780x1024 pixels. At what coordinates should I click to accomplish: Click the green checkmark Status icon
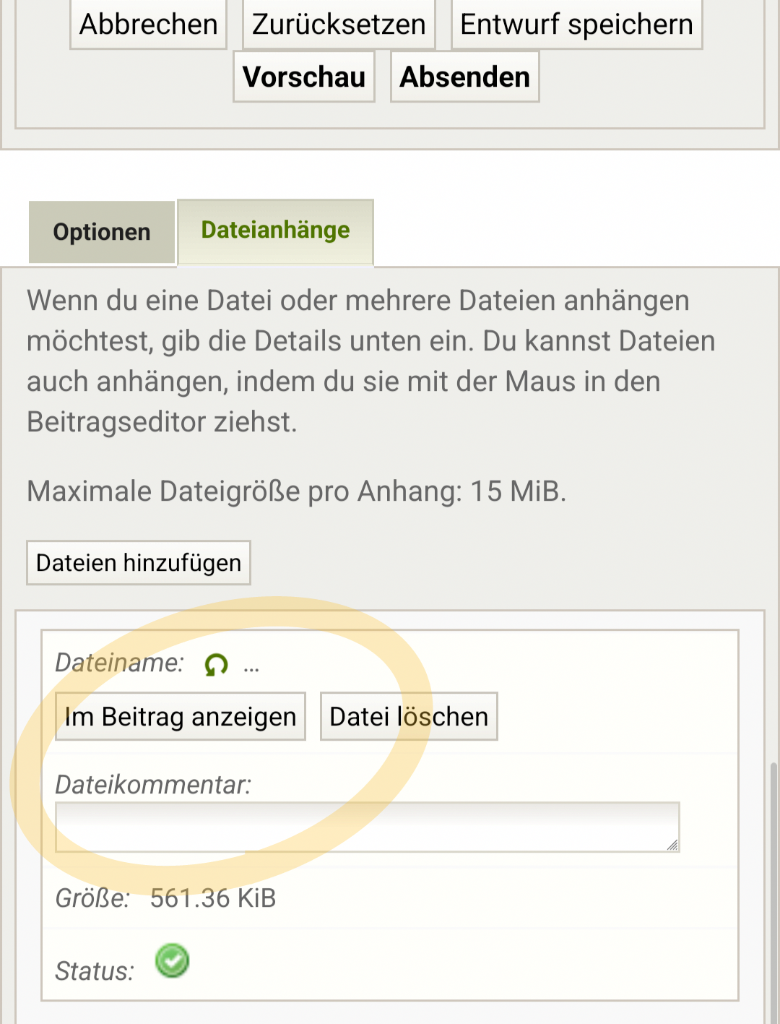(171, 961)
